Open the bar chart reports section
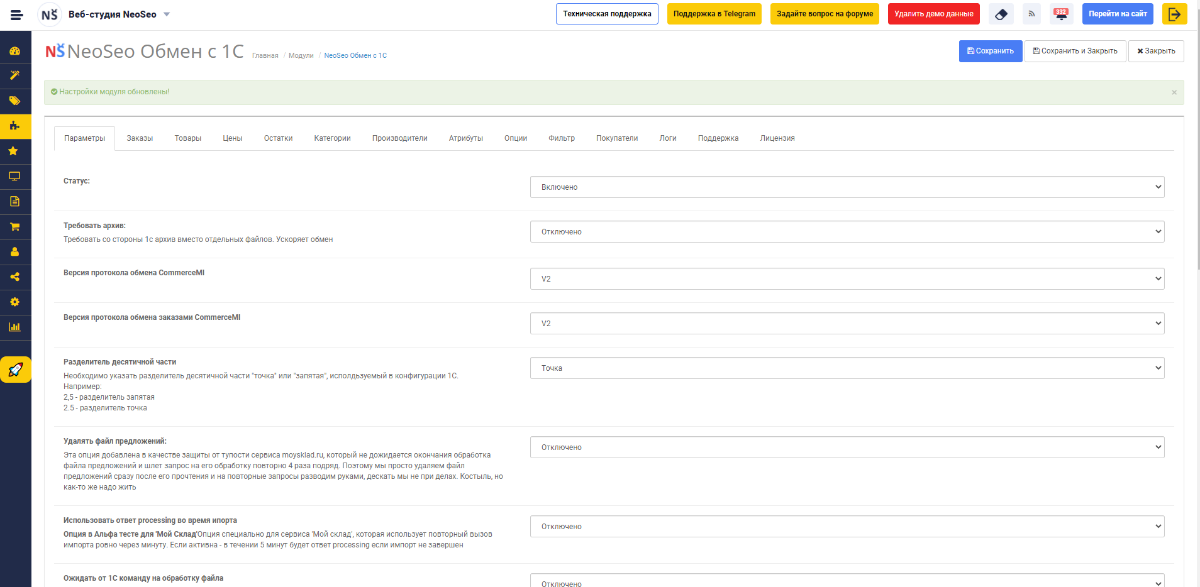 [15, 326]
